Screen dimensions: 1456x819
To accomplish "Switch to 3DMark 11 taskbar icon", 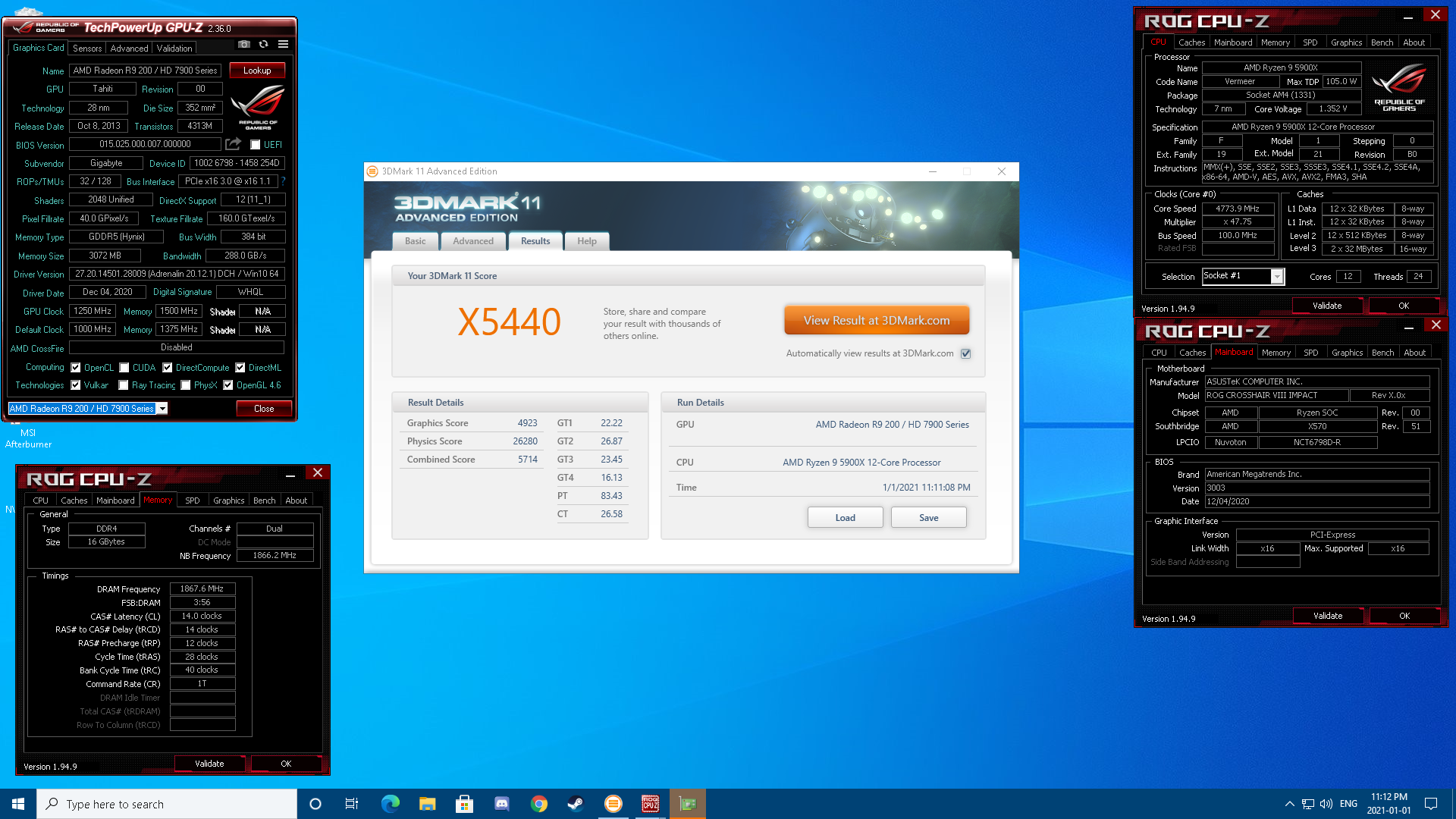I will coord(613,804).
